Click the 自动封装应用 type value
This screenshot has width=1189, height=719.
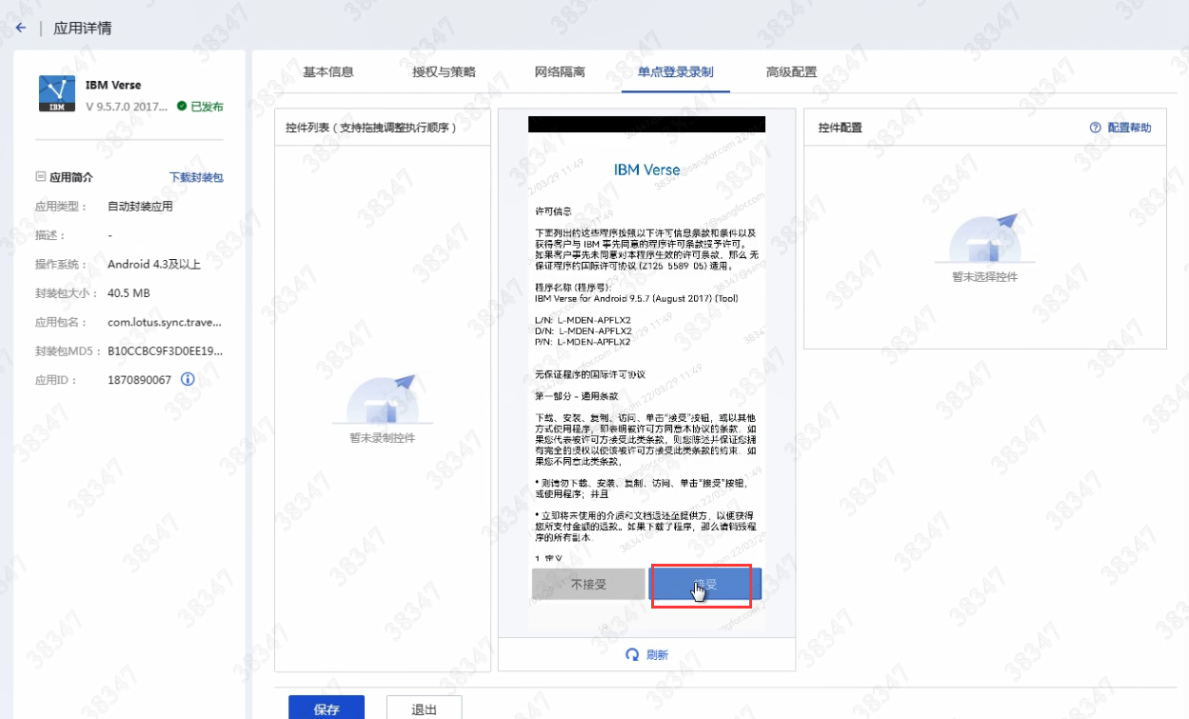click(140, 206)
